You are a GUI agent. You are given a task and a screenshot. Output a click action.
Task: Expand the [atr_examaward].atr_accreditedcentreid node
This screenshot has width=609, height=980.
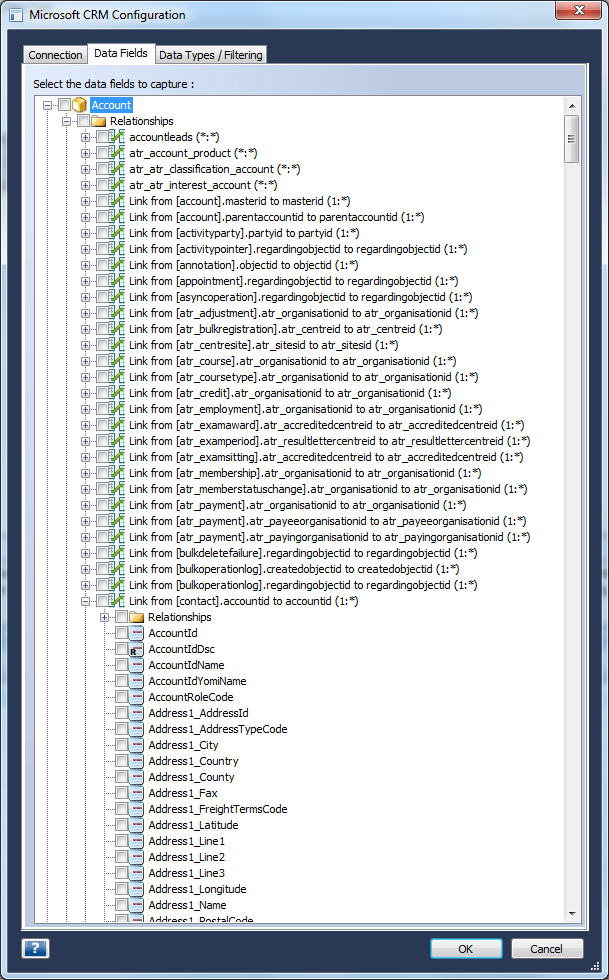tap(86, 425)
